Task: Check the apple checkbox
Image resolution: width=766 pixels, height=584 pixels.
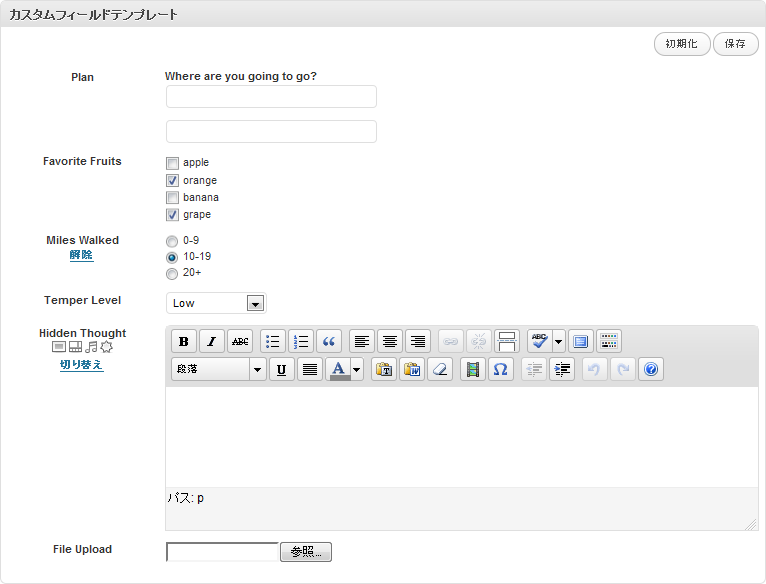Action: (x=172, y=163)
